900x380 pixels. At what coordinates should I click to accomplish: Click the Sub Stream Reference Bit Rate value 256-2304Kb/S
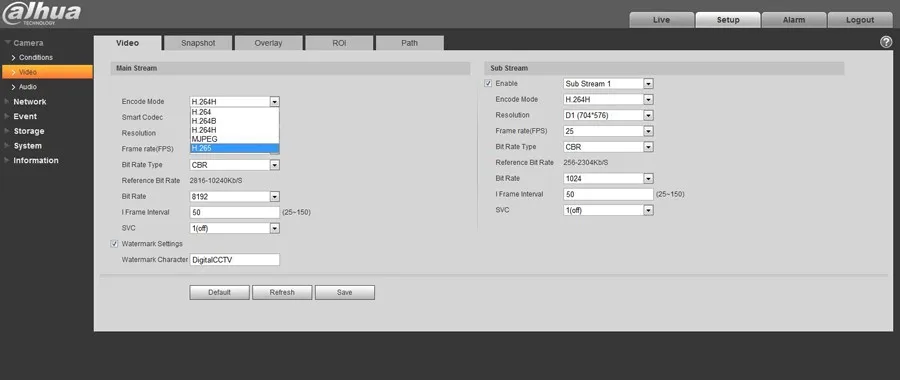click(x=586, y=163)
